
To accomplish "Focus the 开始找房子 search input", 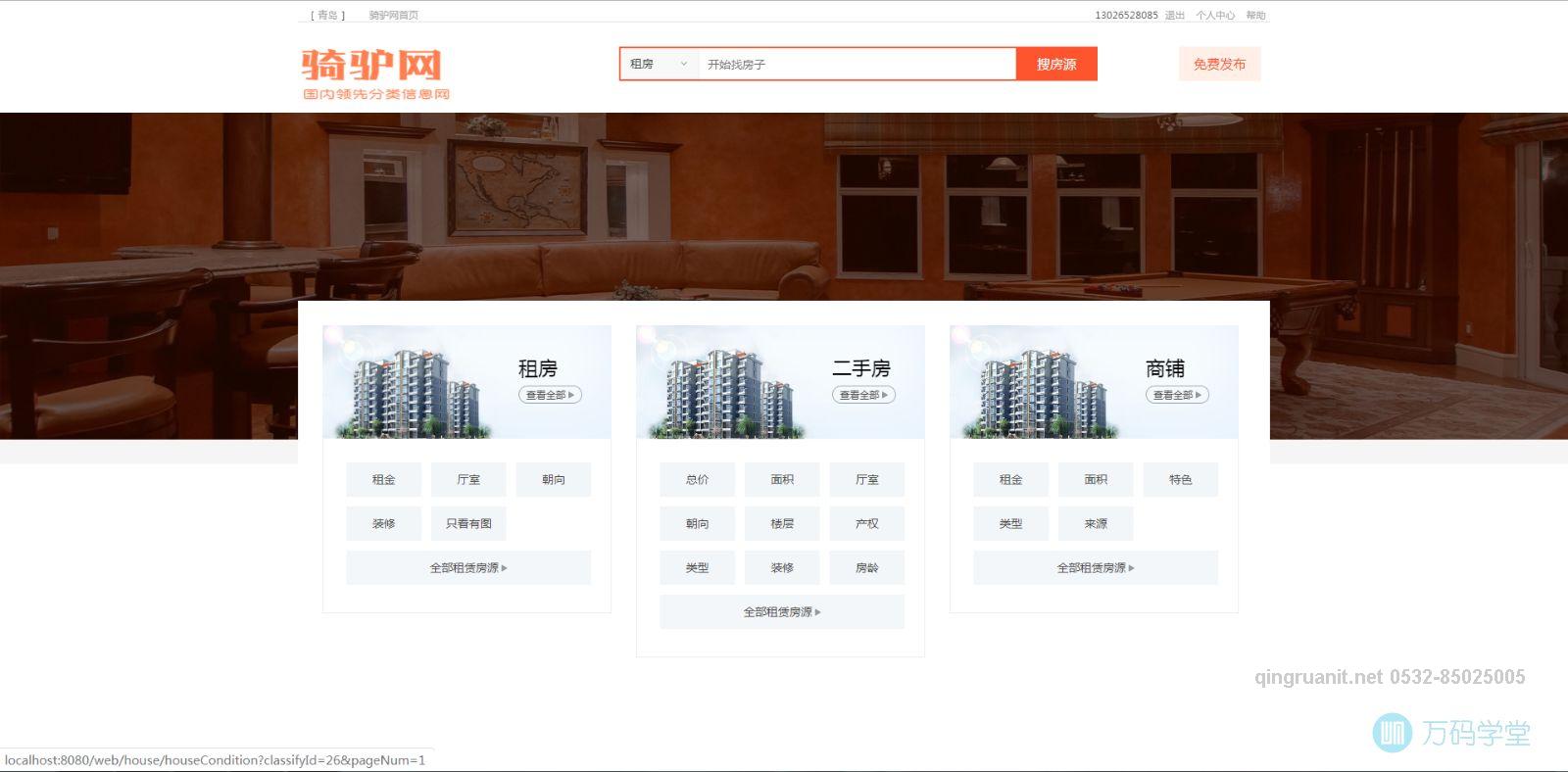I will coord(857,64).
